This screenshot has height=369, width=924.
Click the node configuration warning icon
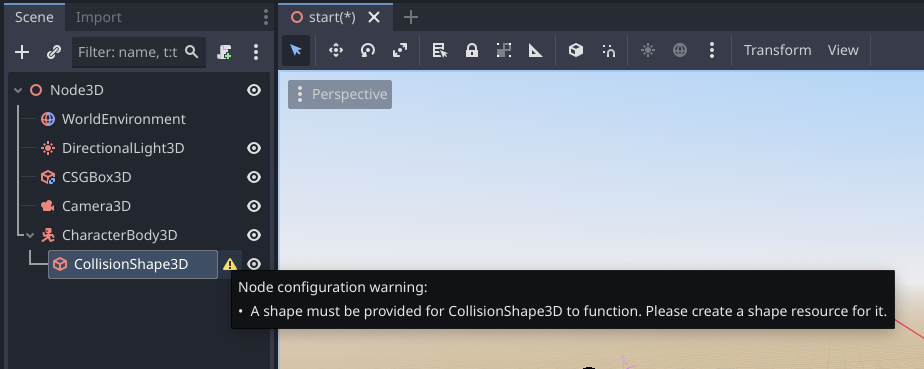pos(230,264)
